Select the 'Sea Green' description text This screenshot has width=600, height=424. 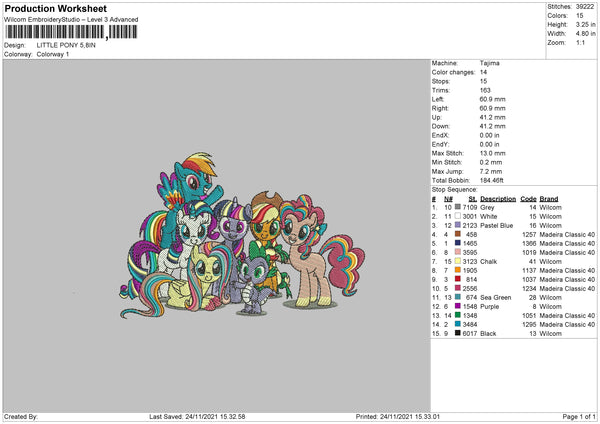pyautogui.click(x=495, y=297)
